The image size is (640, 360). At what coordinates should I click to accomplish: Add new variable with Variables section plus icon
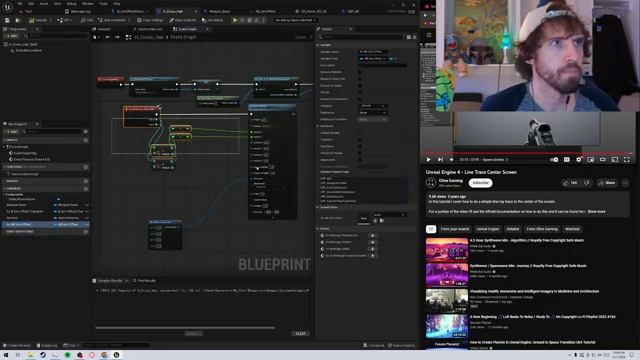click(86, 189)
